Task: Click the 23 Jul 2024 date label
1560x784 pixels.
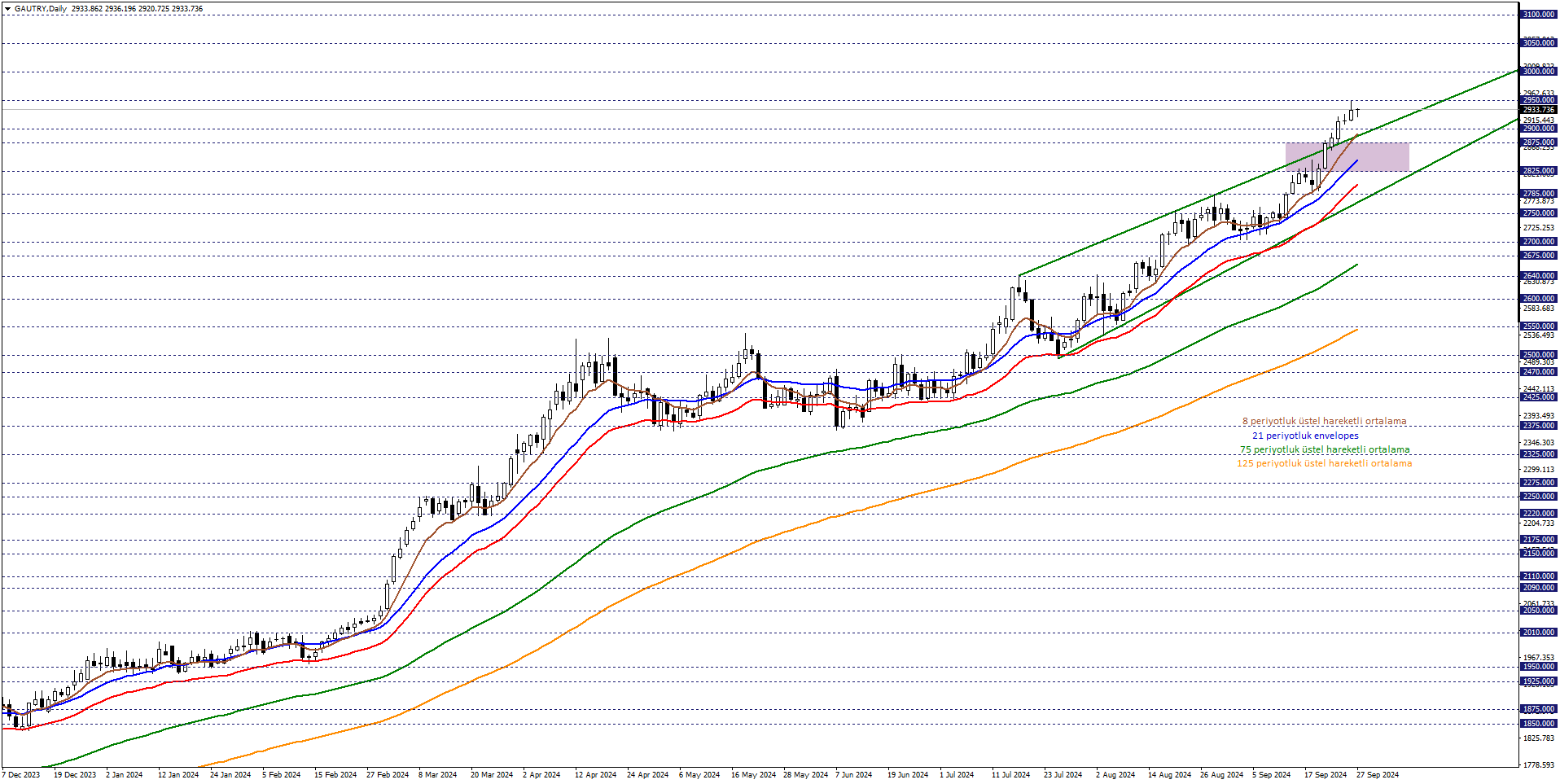Action: point(1063,775)
